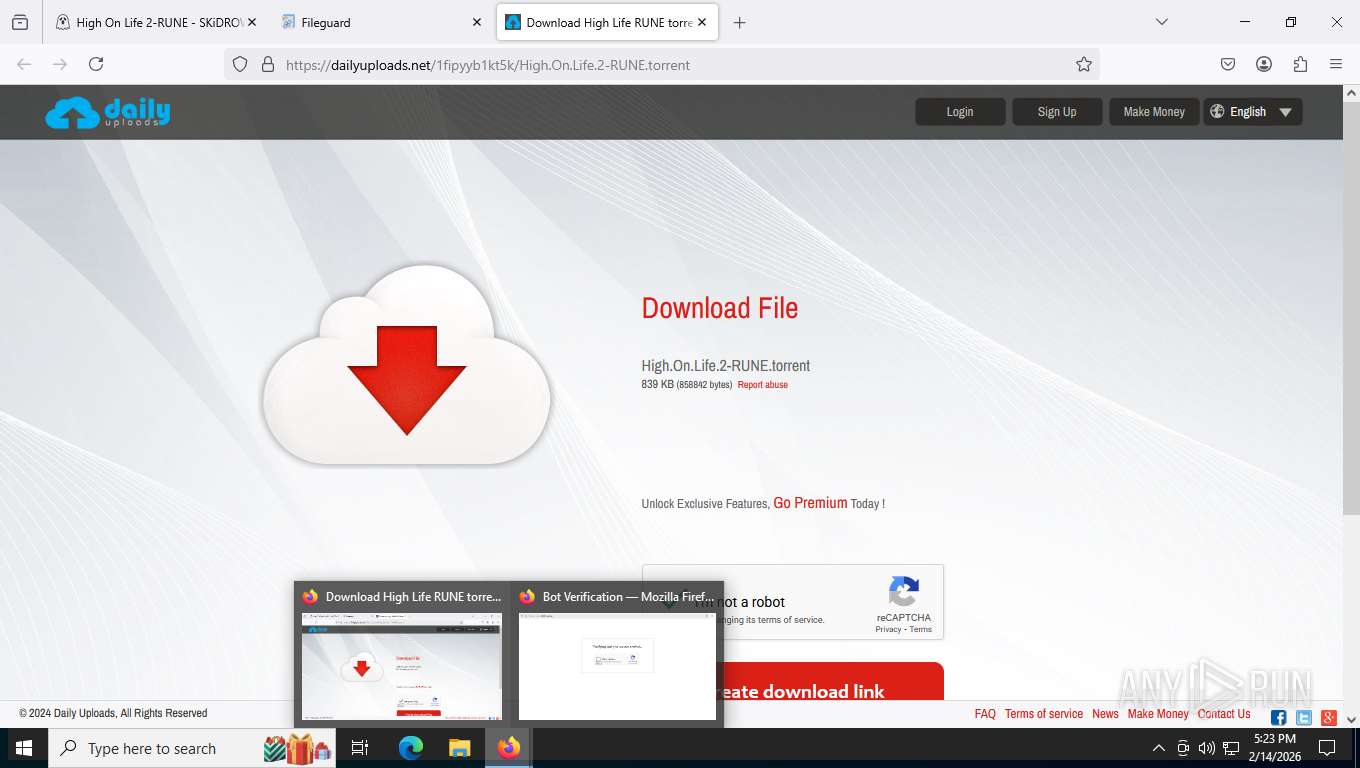
Task: Click the forward navigation arrow
Action: (60, 64)
